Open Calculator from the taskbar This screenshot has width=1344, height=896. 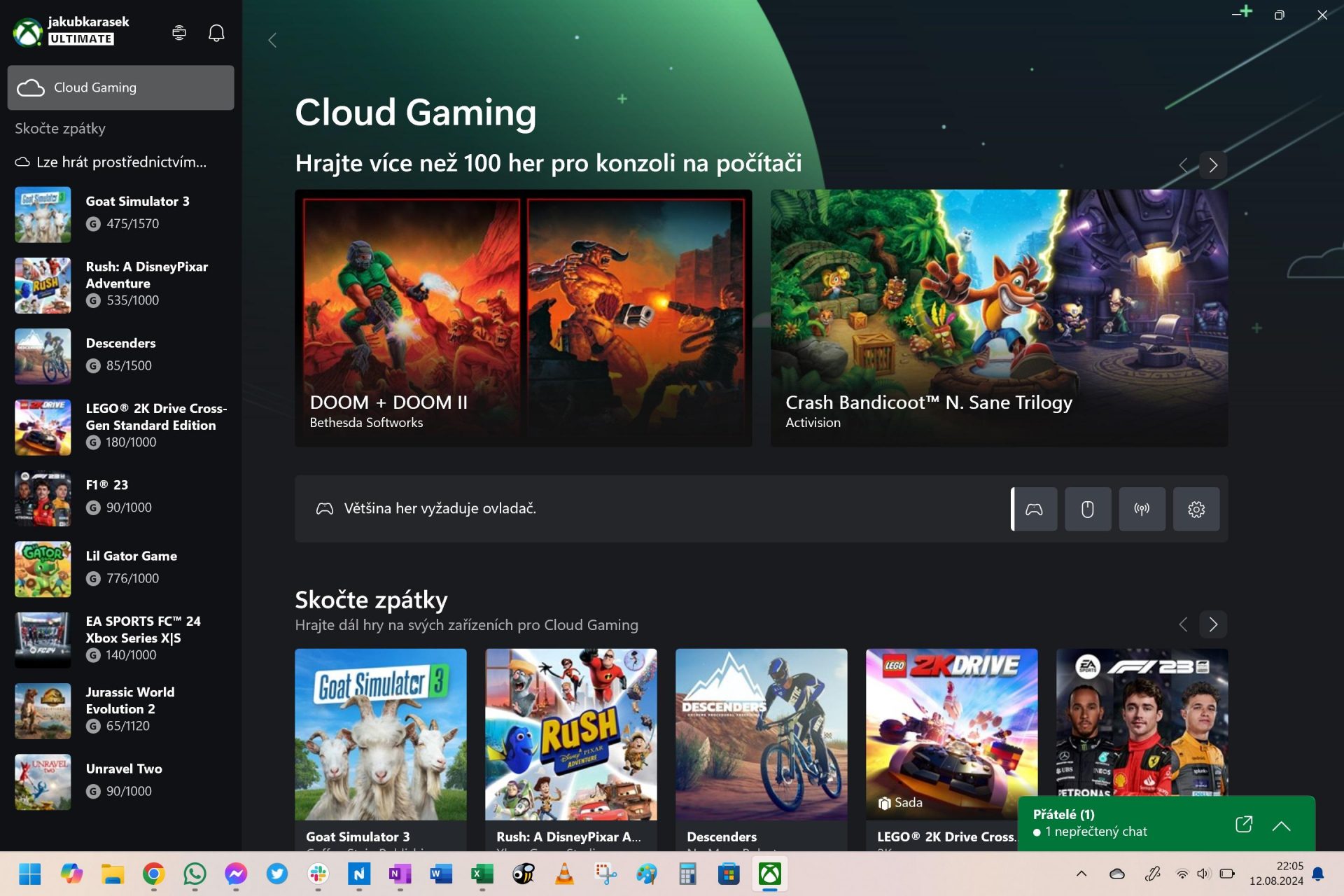coord(687,874)
